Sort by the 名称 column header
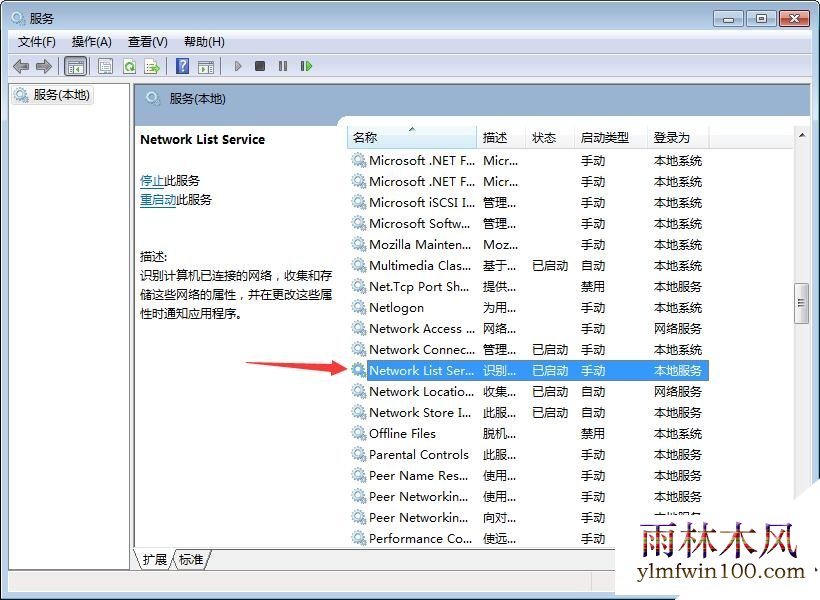The image size is (820, 600). pos(412,138)
